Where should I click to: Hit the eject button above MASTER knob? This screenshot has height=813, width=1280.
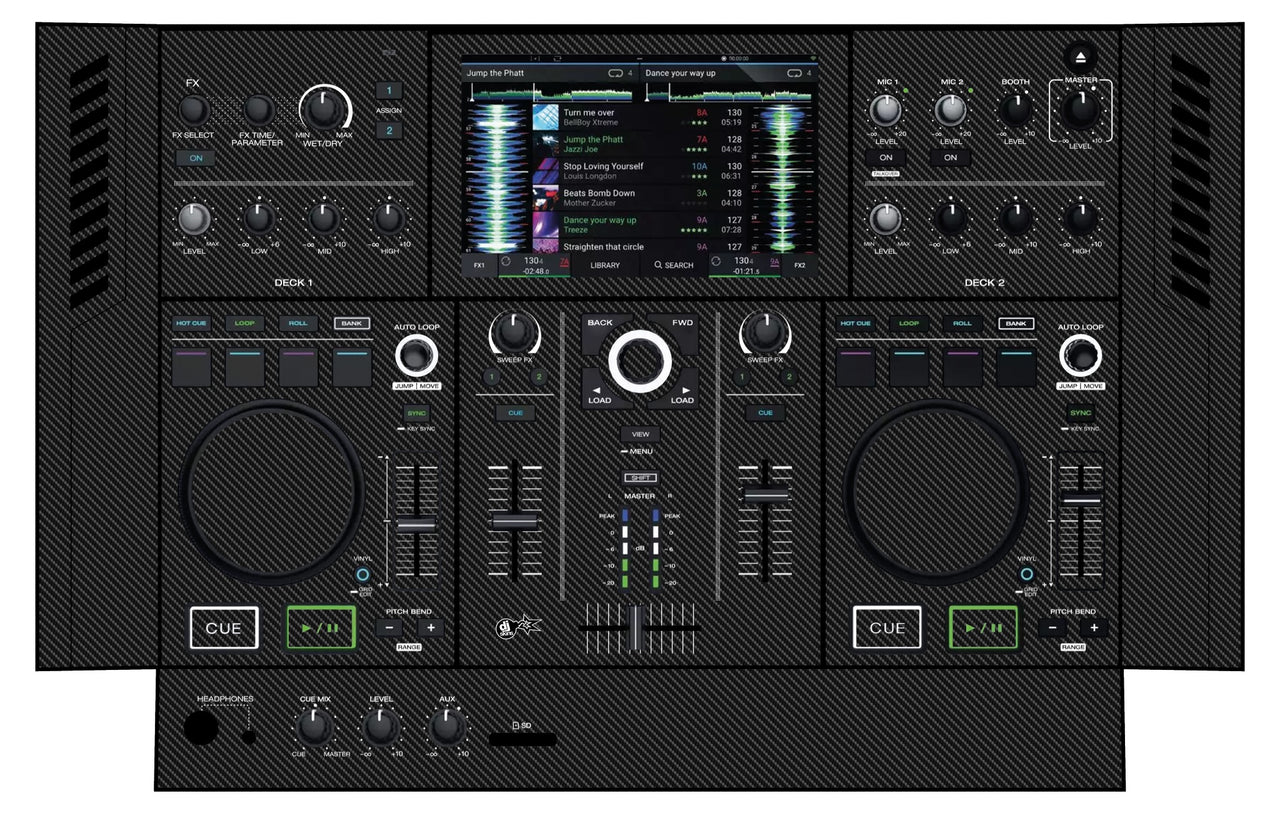click(1081, 56)
